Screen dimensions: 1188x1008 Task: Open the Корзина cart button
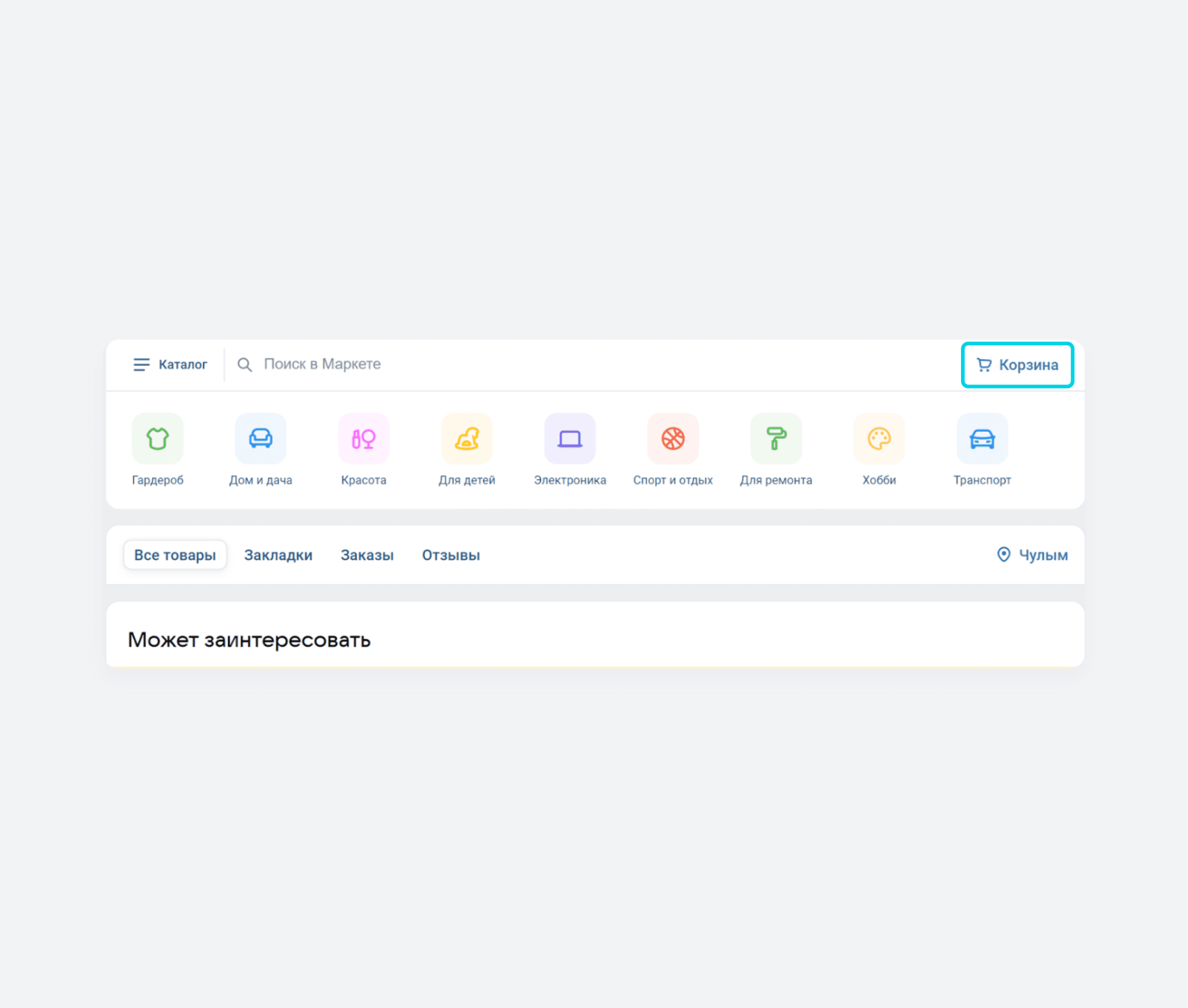click(x=1017, y=365)
